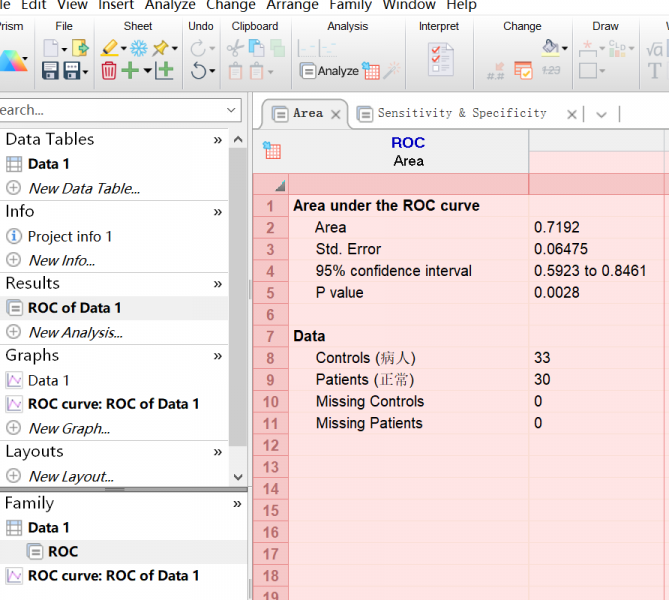Click the Save floppy disk icon
The width and height of the screenshot is (669, 600).
click(x=50, y=70)
